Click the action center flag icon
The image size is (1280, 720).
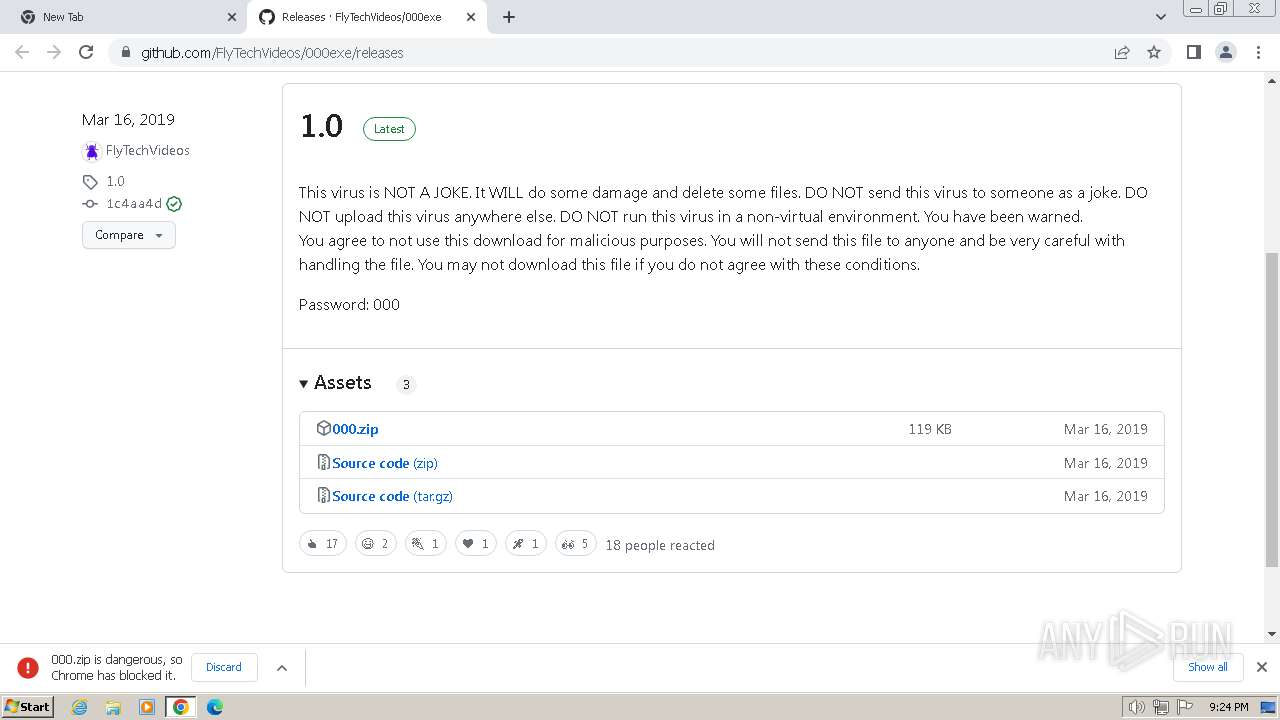tap(1184, 707)
